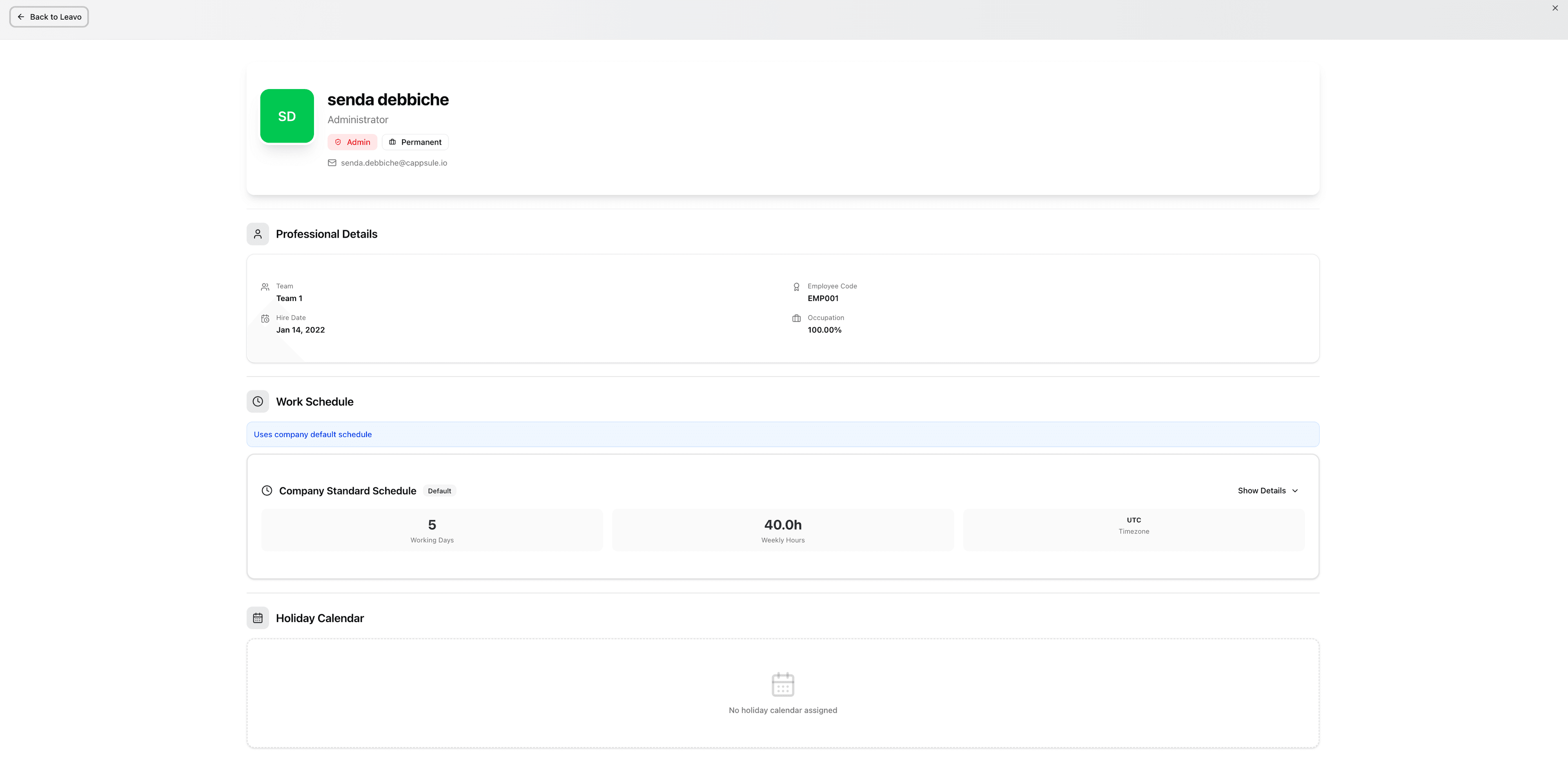This screenshot has height=774, width=1568.
Task: Click the Hire Date calendar icon
Action: pos(265,319)
